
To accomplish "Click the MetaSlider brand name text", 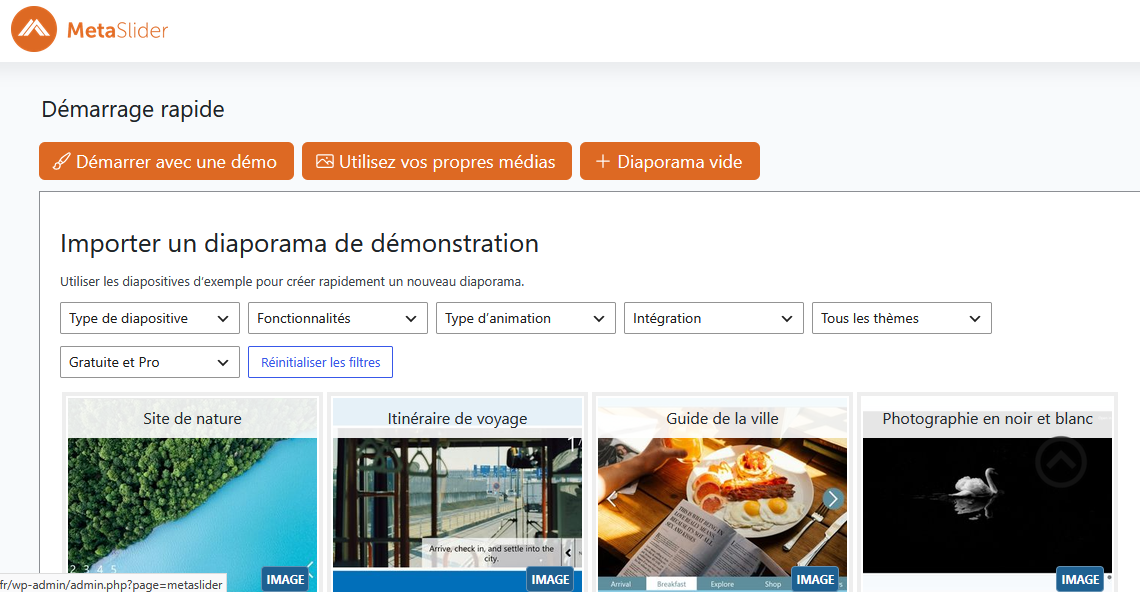I will tap(118, 30).
